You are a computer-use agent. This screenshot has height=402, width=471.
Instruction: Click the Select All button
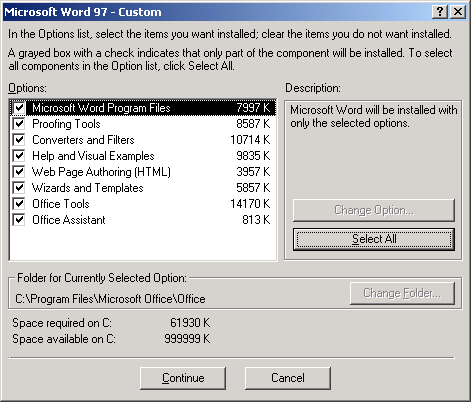click(374, 239)
